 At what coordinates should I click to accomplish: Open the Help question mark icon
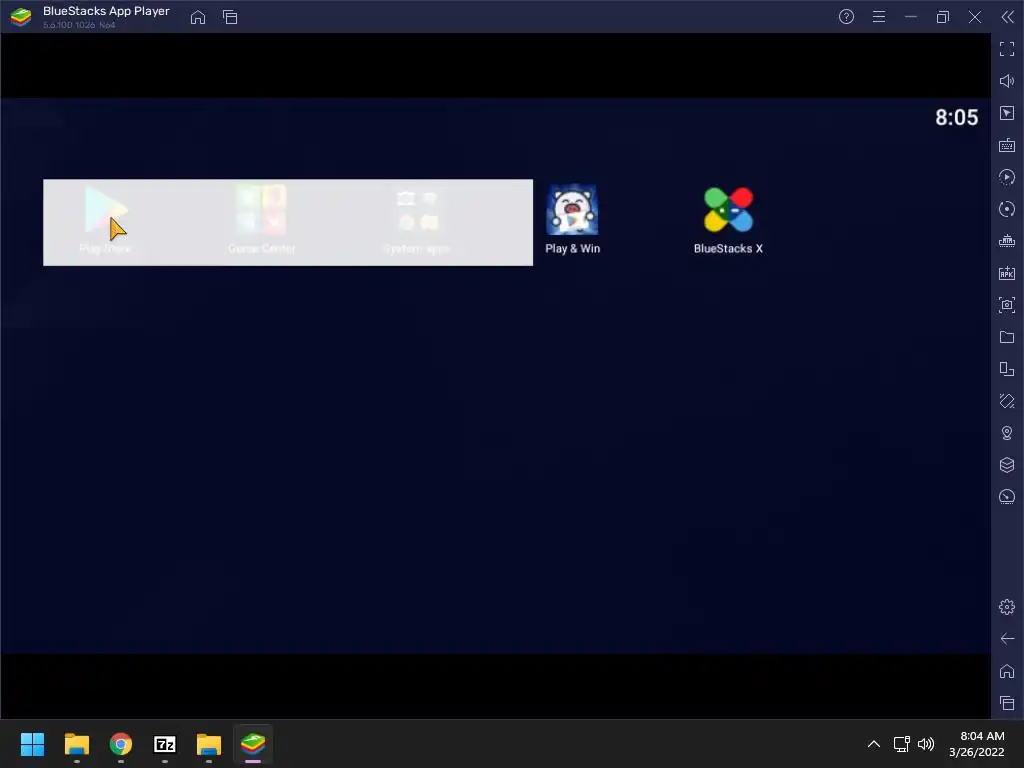tap(846, 17)
